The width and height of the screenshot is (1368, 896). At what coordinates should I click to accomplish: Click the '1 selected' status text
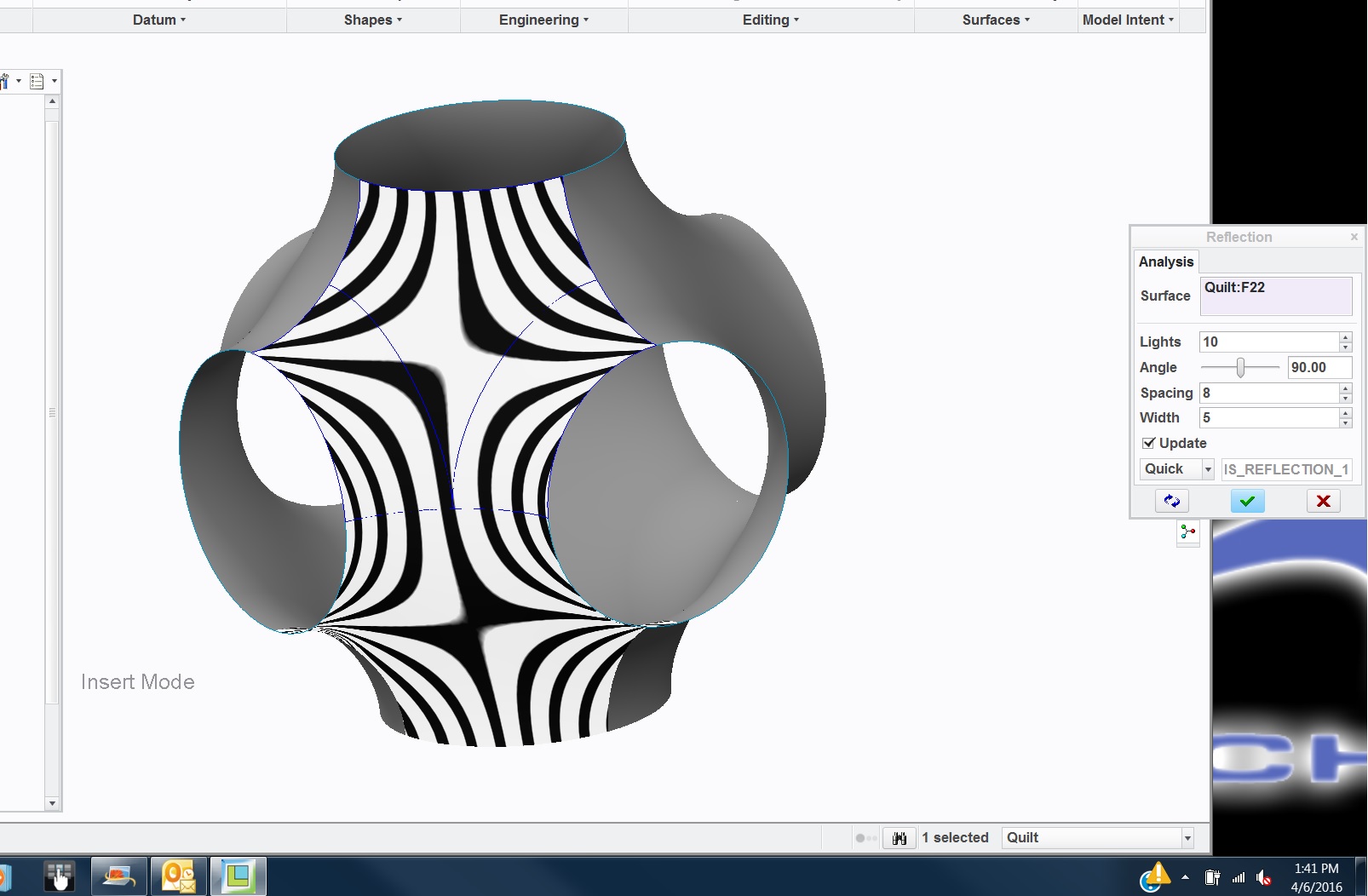click(x=955, y=838)
